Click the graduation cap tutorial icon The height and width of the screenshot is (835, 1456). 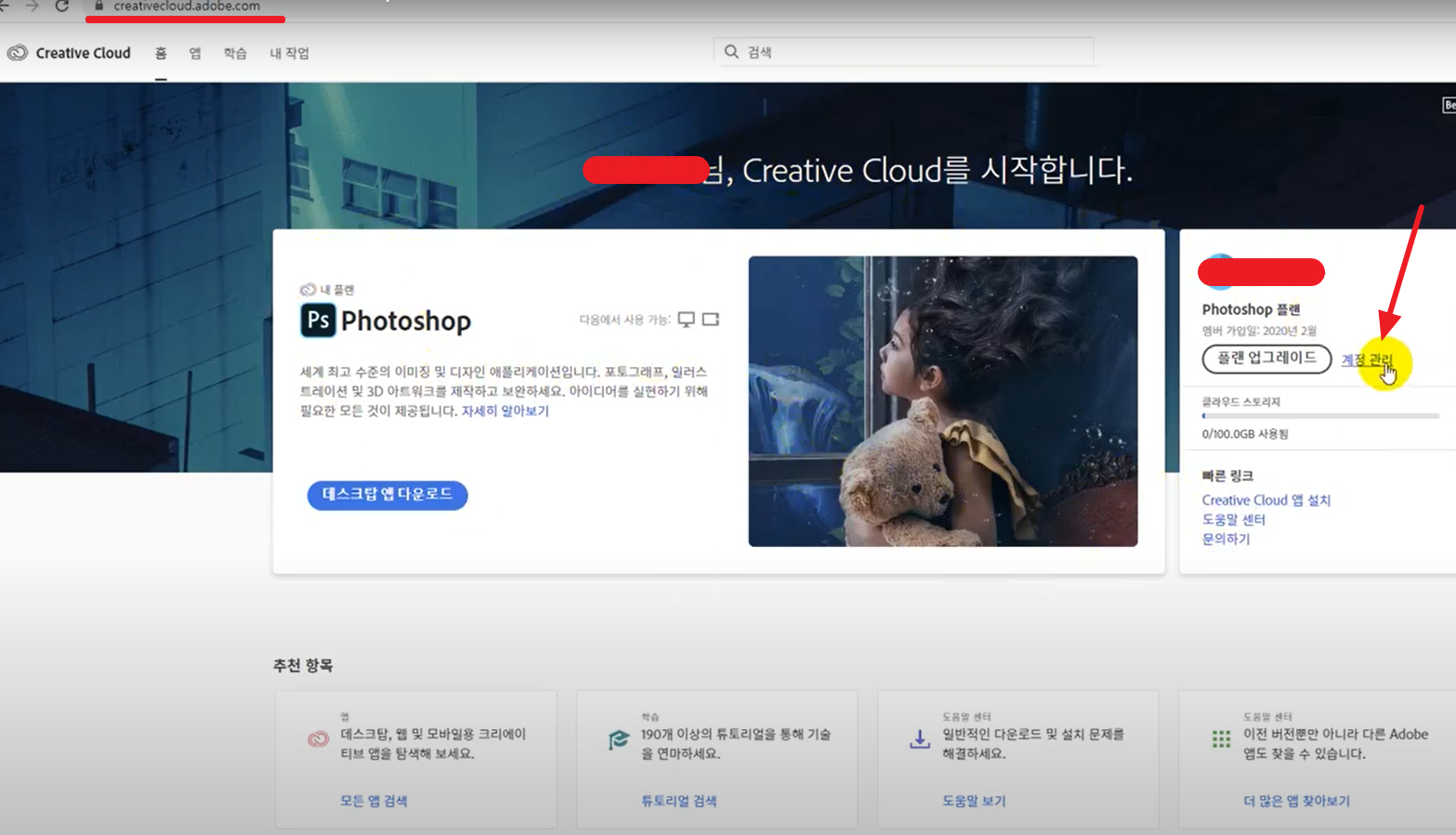pyautogui.click(x=619, y=739)
